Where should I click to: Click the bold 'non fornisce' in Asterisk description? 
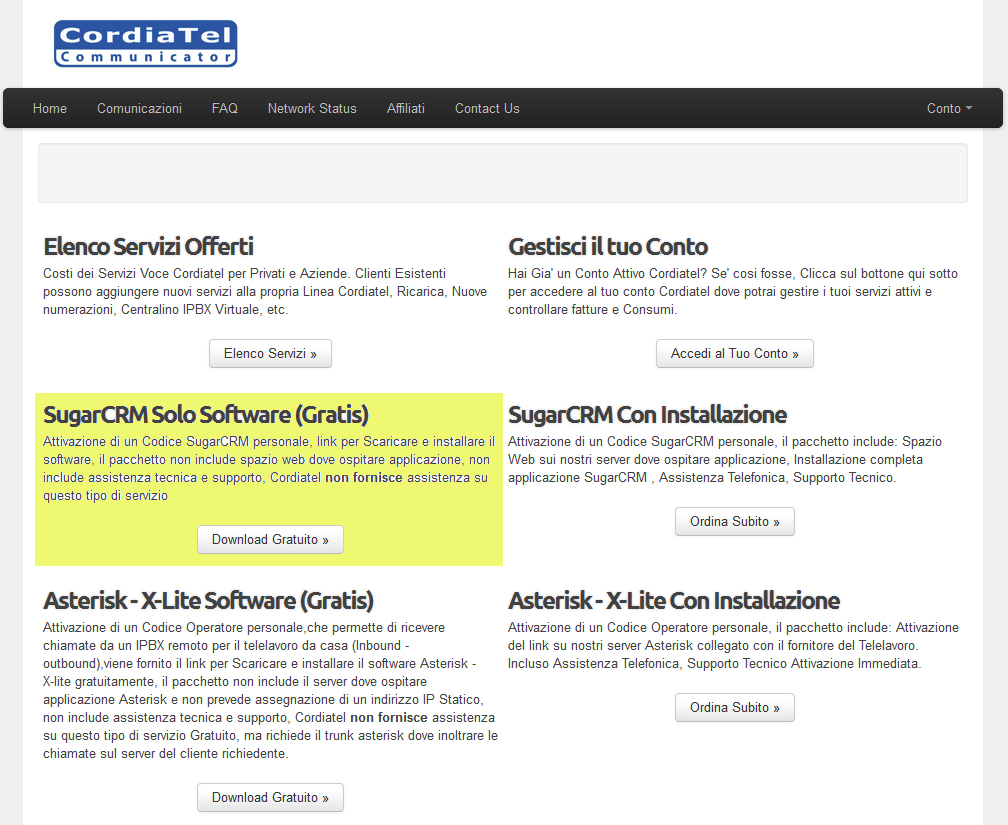point(389,718)
